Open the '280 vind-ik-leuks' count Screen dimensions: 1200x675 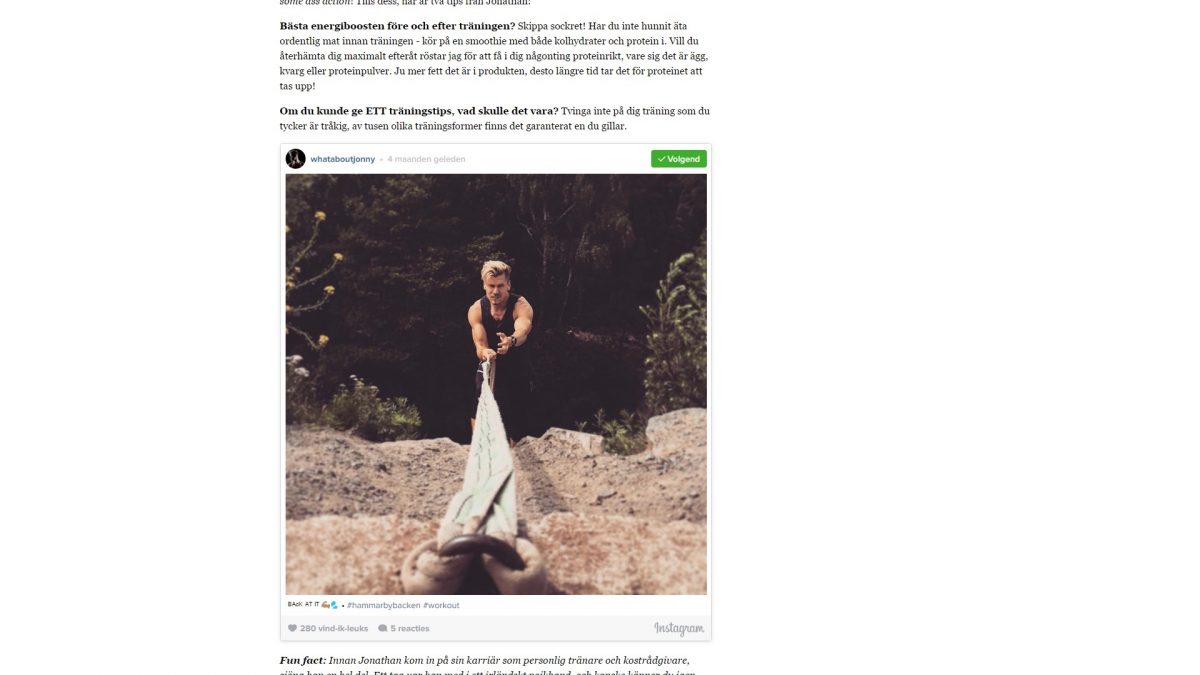[x=334, y=628]
